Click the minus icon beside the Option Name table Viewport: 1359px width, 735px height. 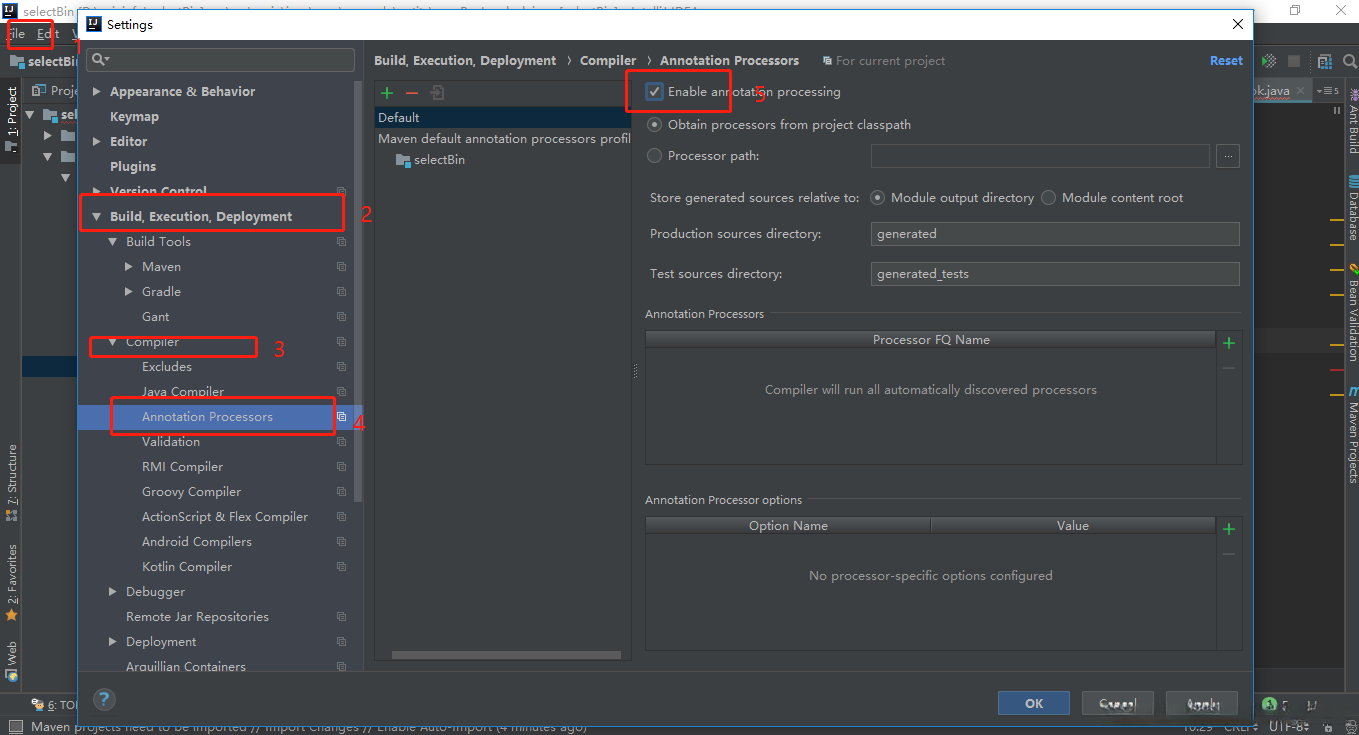[1229, 554]
